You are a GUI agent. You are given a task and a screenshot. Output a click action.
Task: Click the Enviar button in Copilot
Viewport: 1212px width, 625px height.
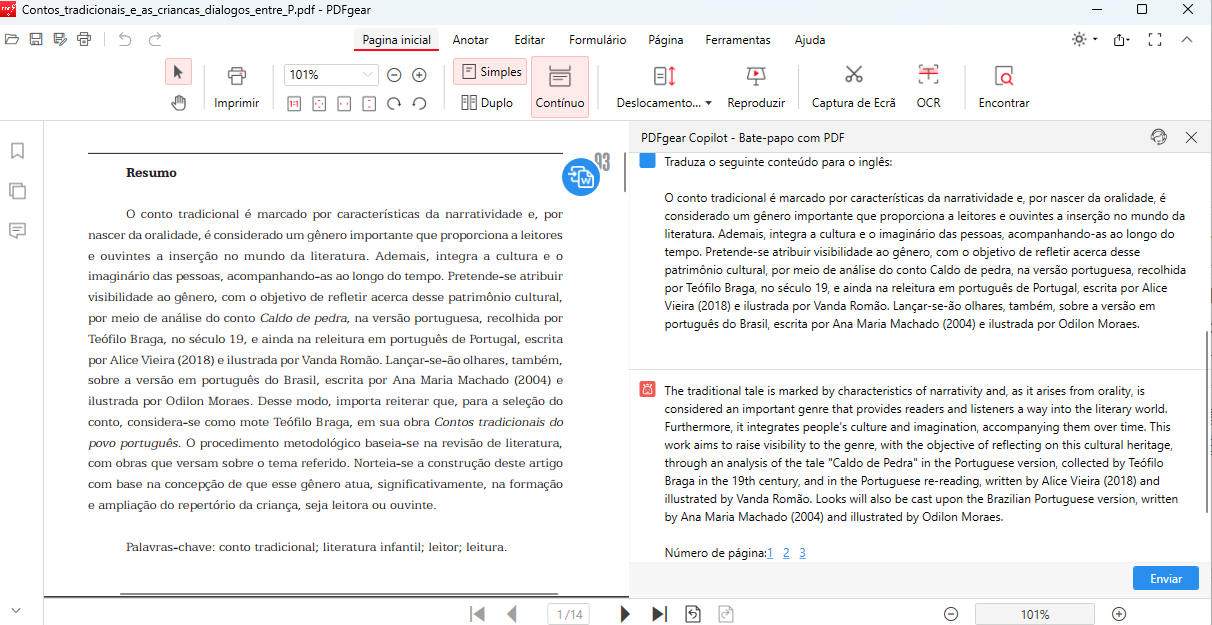pyautogui.click(x=1165, y=578)
